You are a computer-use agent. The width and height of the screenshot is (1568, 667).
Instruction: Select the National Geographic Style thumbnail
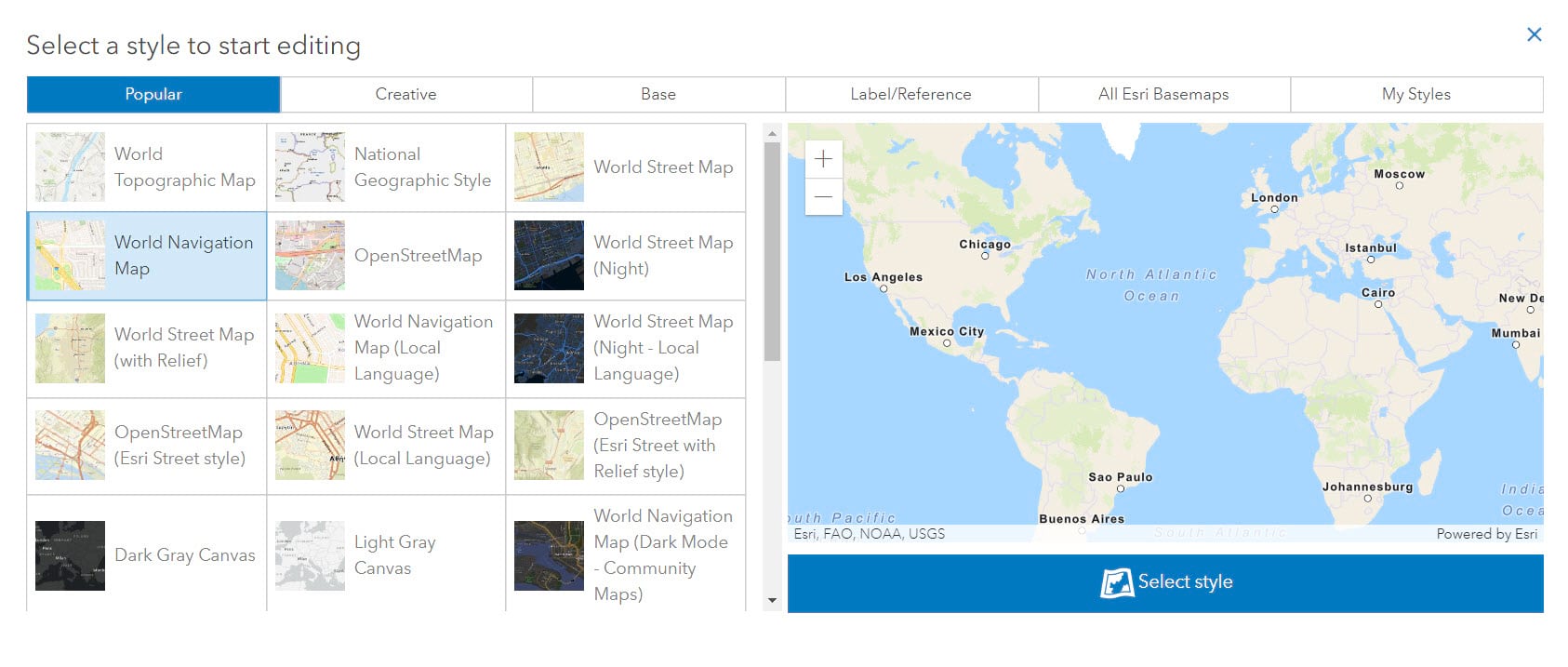(x=310, y=167)
